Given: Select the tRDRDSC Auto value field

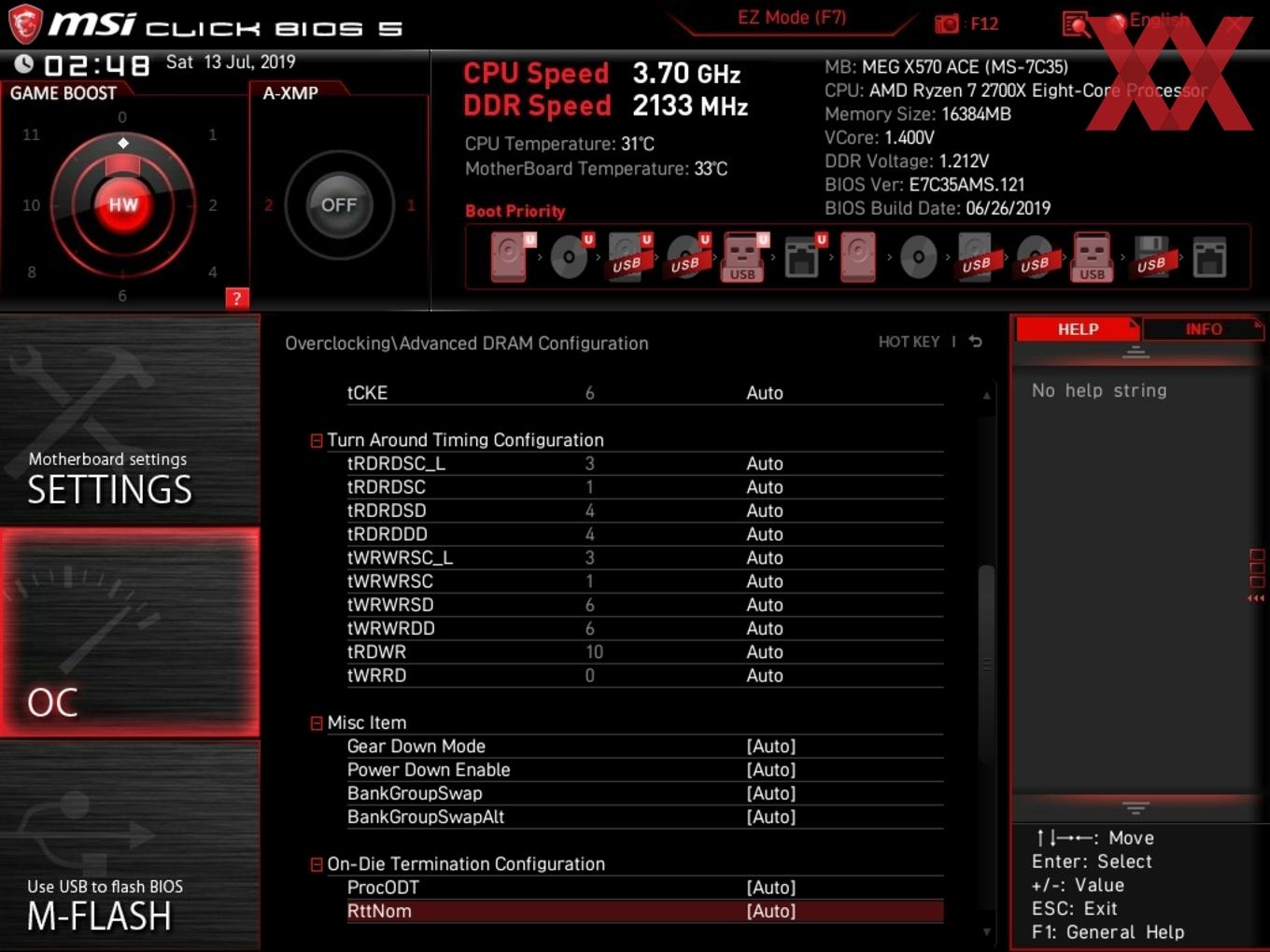Looking at the screenshot, I should tap(765, 487).
